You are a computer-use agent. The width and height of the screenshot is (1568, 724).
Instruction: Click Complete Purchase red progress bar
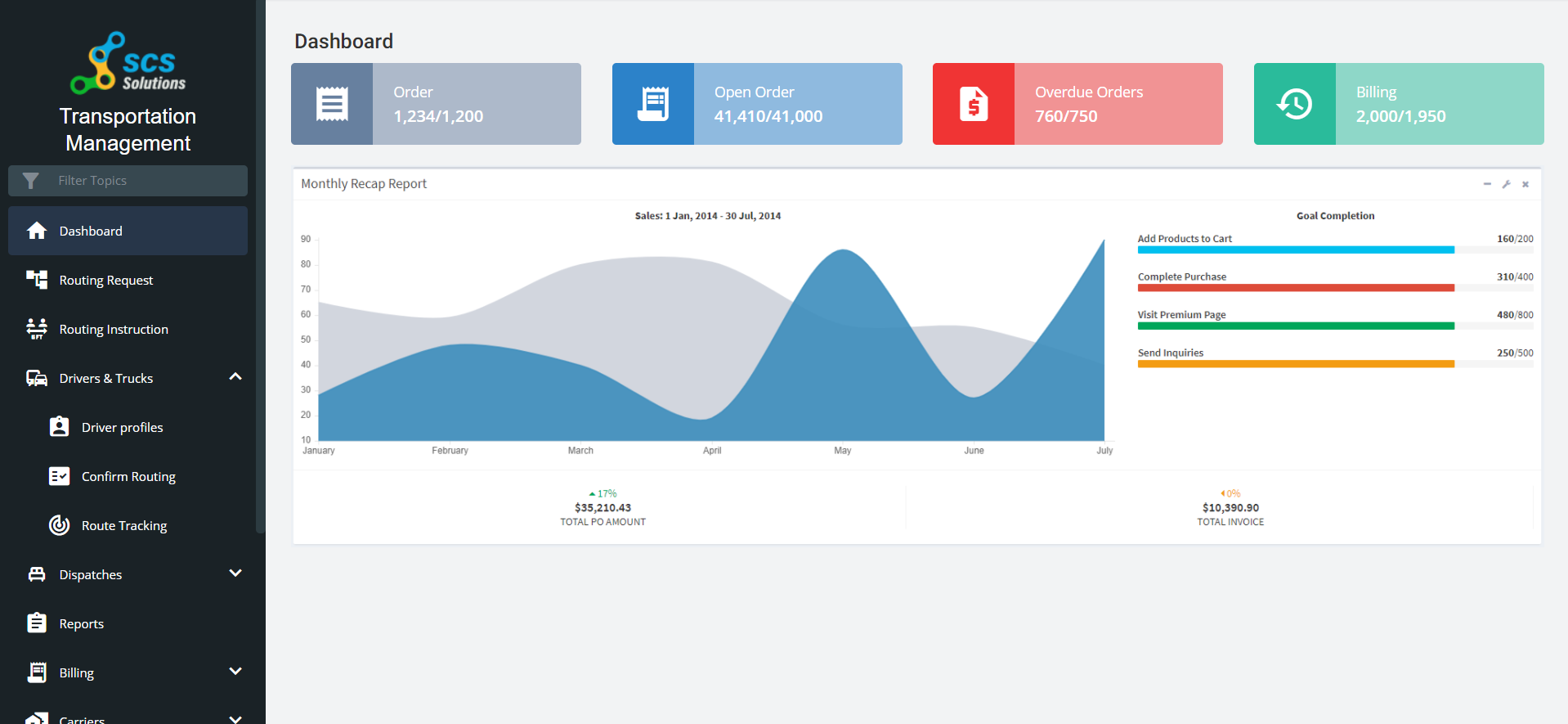[x=1336, y=288]
